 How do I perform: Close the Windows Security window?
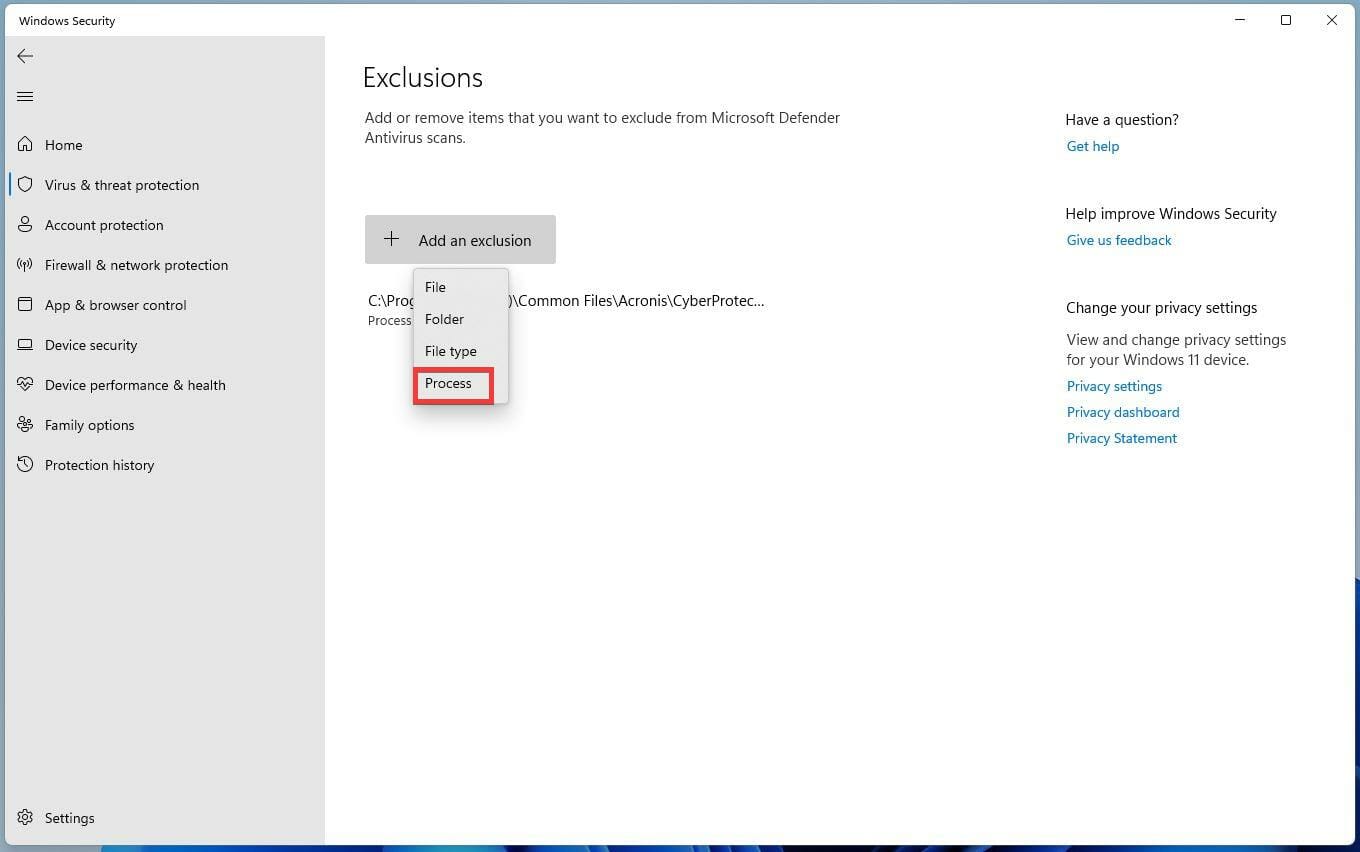(1332, 20)
